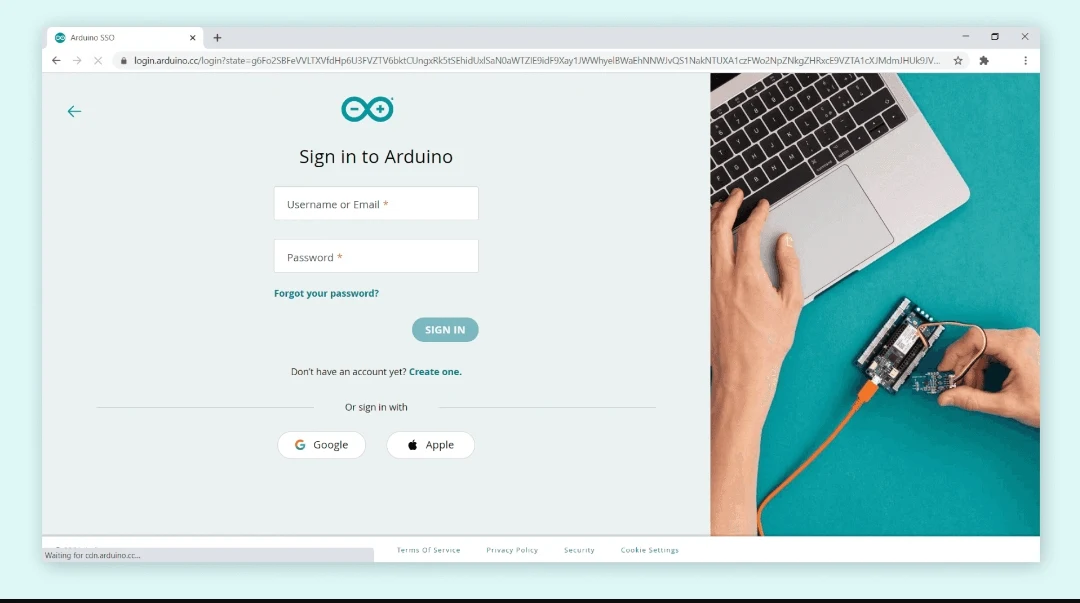Focus the Password field

(376, 256)
